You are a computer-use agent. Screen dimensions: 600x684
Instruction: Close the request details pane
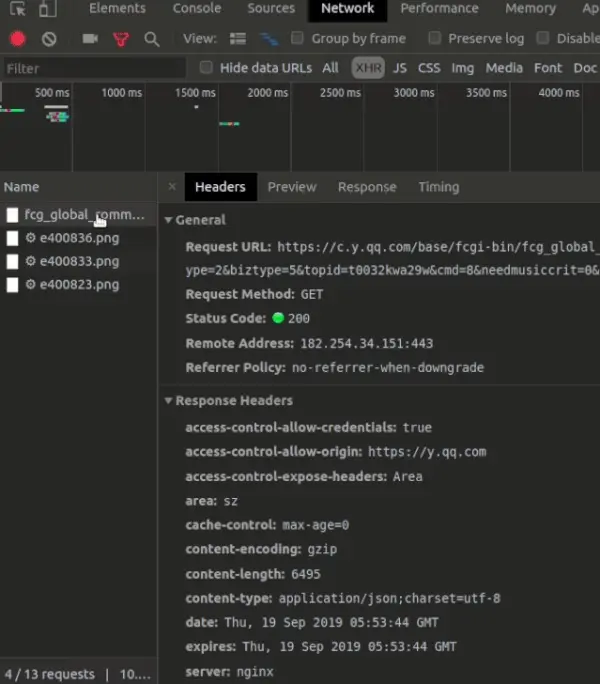172,187
